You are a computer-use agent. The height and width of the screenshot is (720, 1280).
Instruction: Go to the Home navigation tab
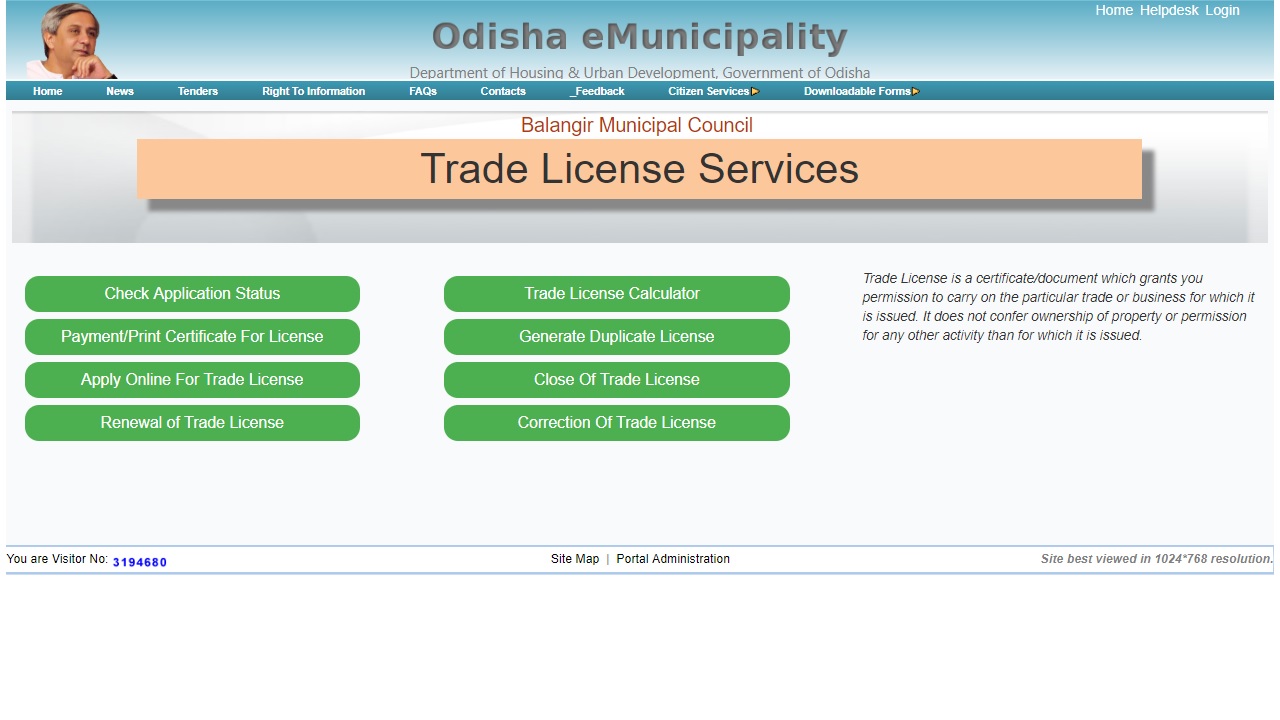click(47, 91)
